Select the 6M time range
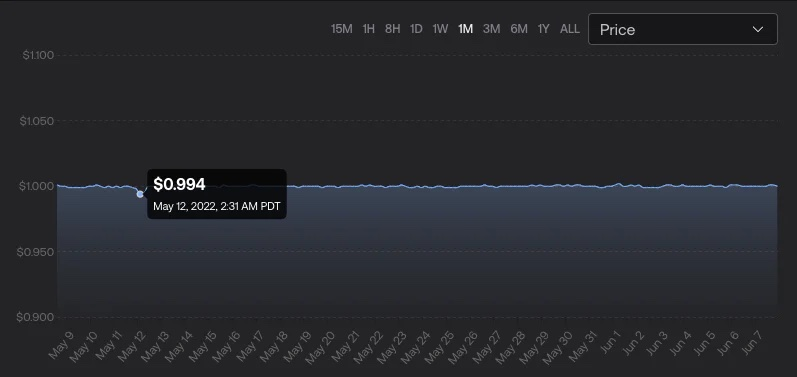797x377 pixels. pyautogui.click(x=519, y=29)
